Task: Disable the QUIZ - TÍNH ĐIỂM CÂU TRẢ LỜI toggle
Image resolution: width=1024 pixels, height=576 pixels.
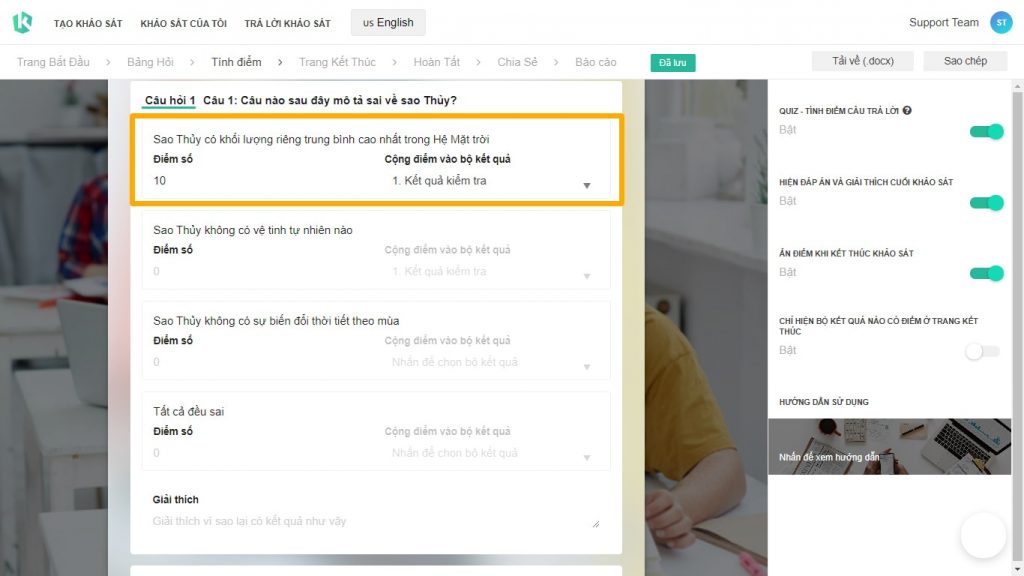Action: coord(986,130)
